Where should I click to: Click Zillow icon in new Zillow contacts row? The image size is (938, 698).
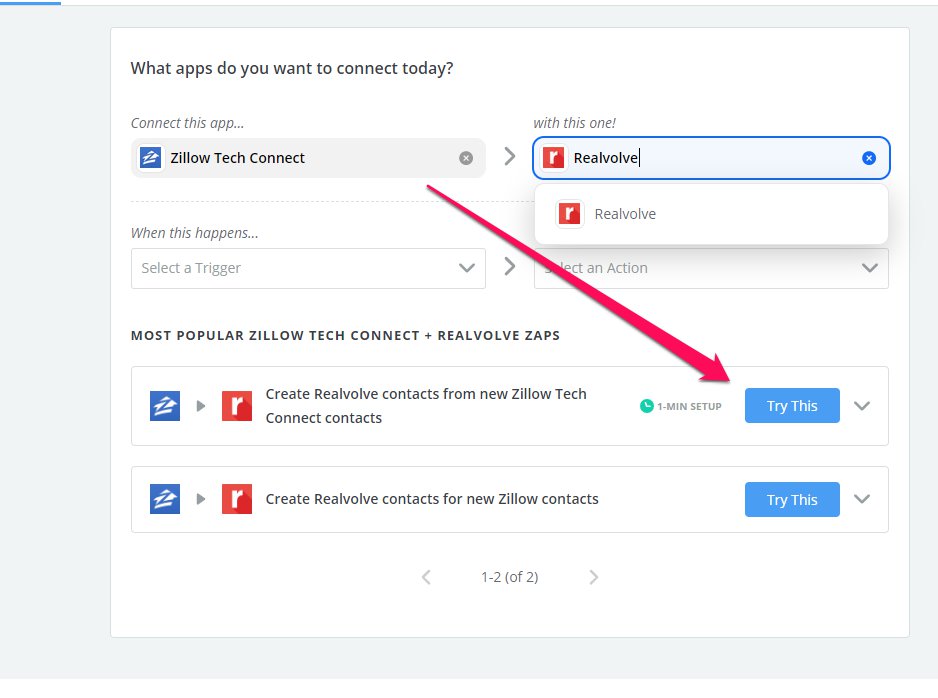pos(165,499)
